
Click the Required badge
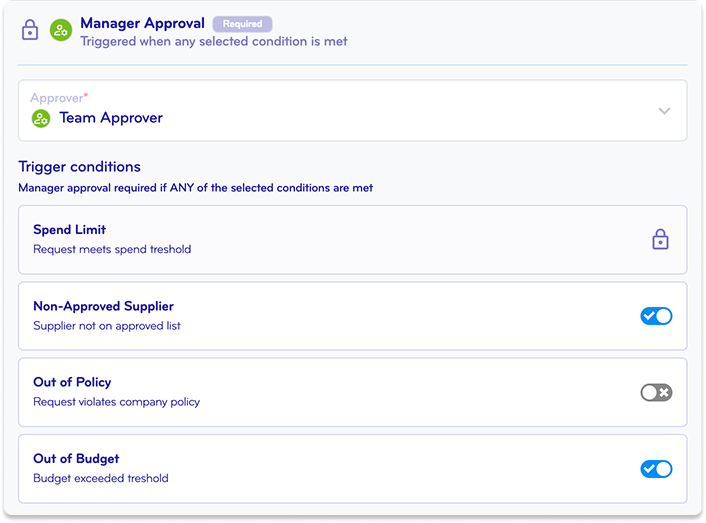(x=242, y=24)
